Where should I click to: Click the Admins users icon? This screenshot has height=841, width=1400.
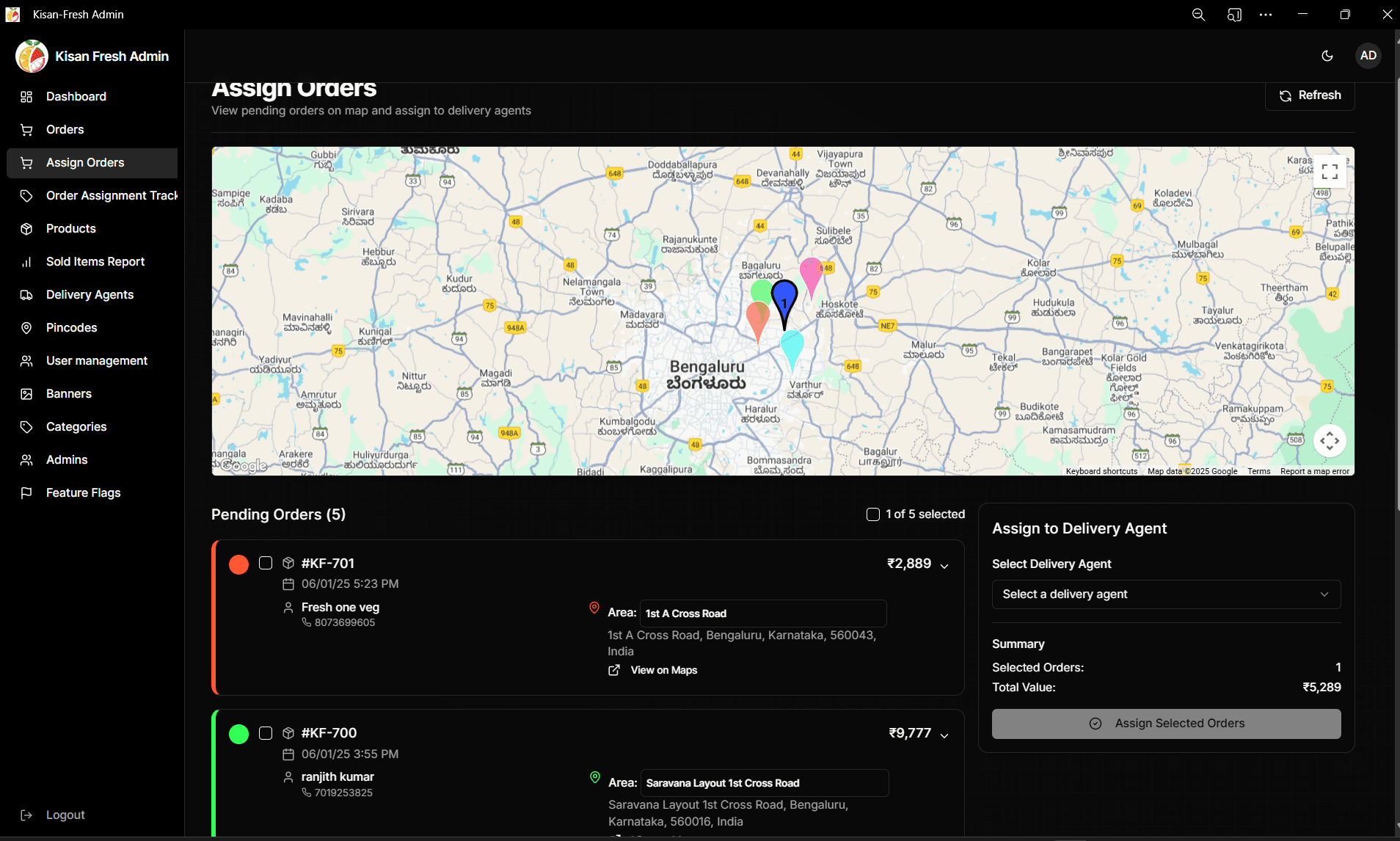click(26, 460)
